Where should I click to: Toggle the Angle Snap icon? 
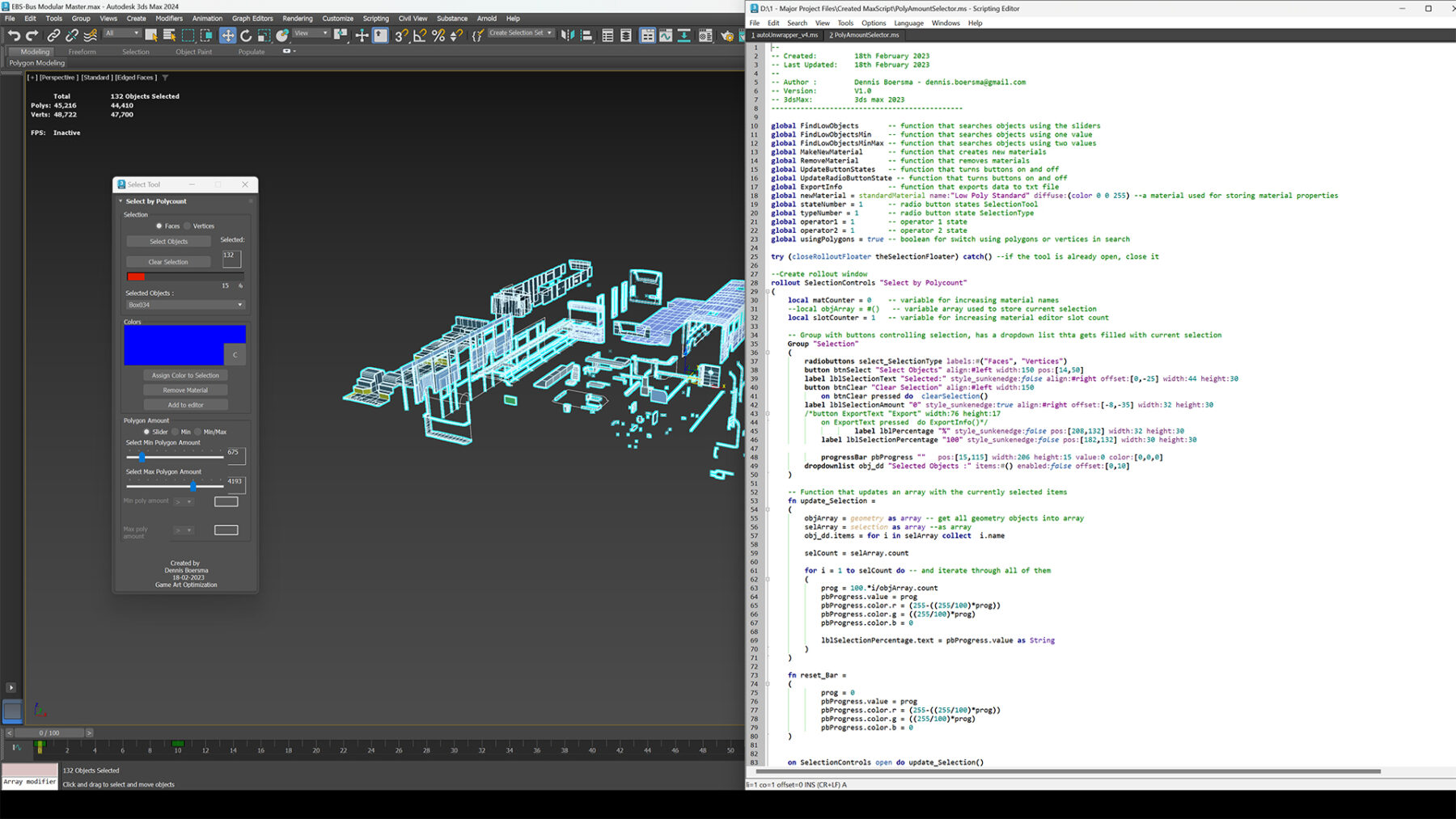point(420,36)
